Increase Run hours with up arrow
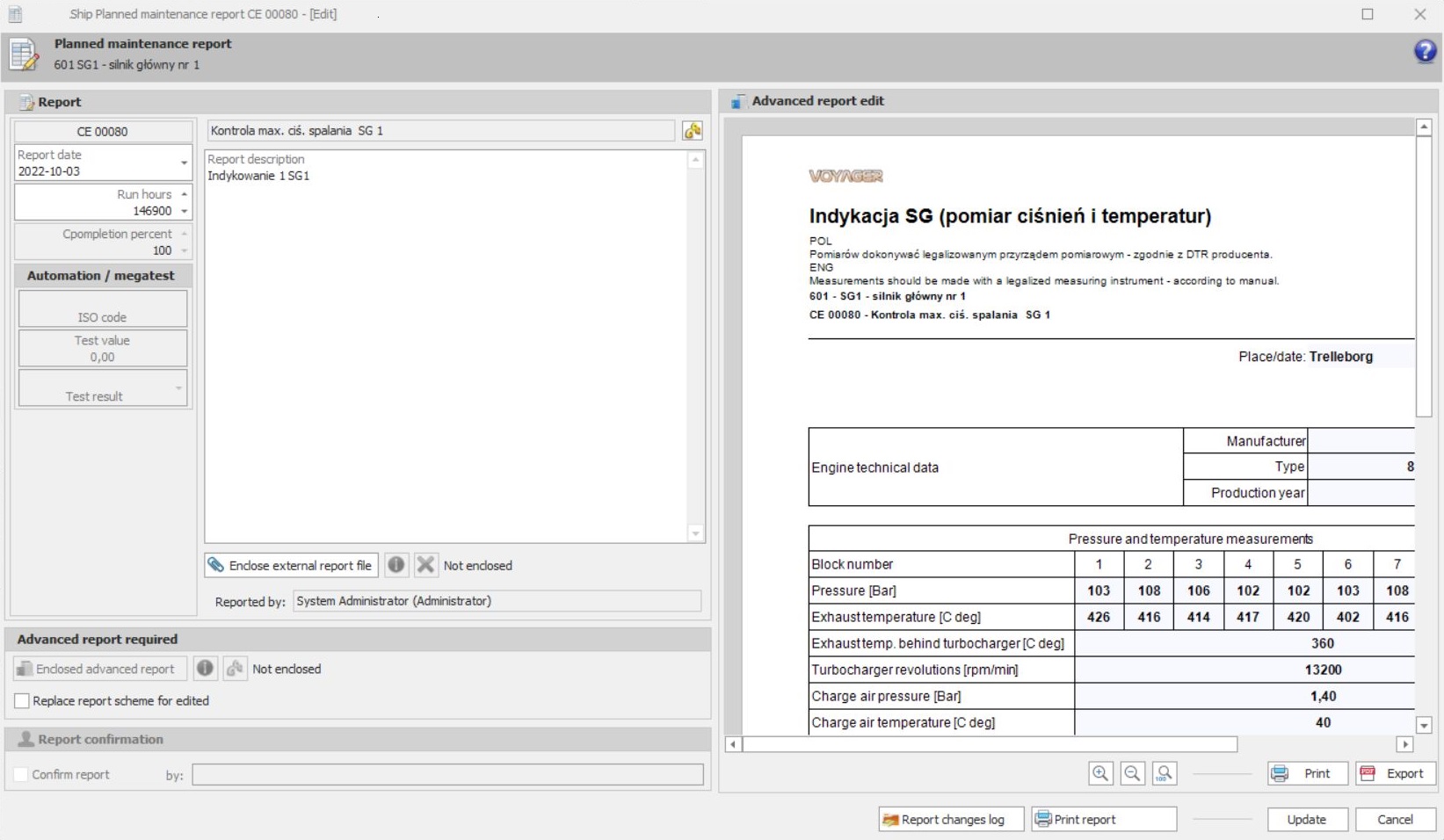The height and width of the screenshot is (840, 1444). pyautogui.click(x=184, y=194)
